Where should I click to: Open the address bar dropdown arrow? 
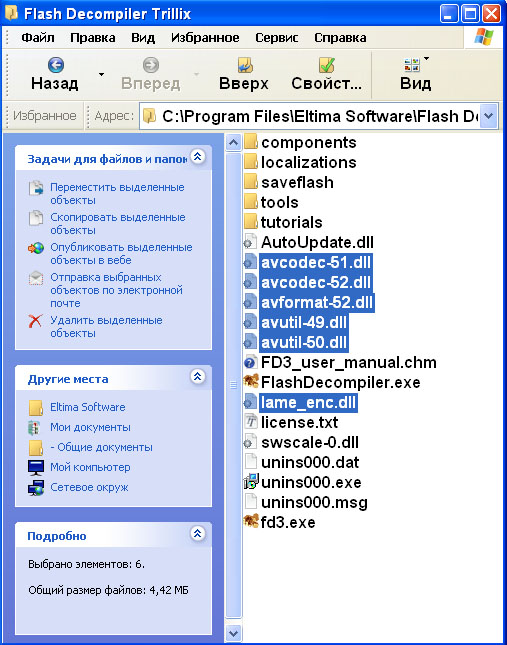pyautogui.click(x=488, y=116)
